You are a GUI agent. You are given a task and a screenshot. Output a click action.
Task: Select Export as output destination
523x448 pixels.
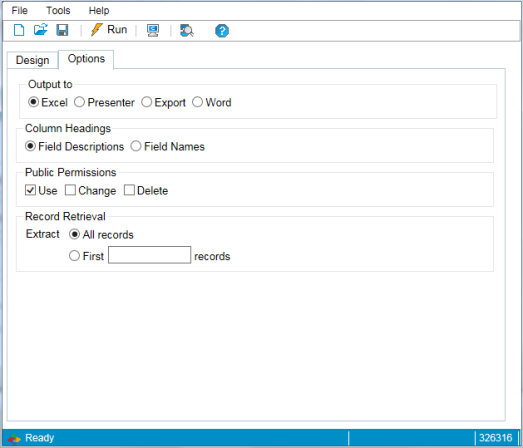point(163,102)
